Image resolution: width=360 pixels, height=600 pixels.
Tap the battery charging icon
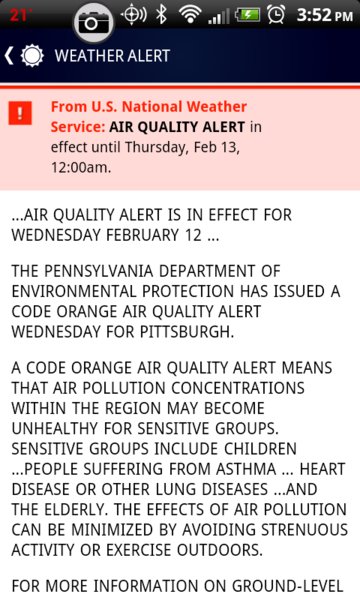click(x=247, y=15)
